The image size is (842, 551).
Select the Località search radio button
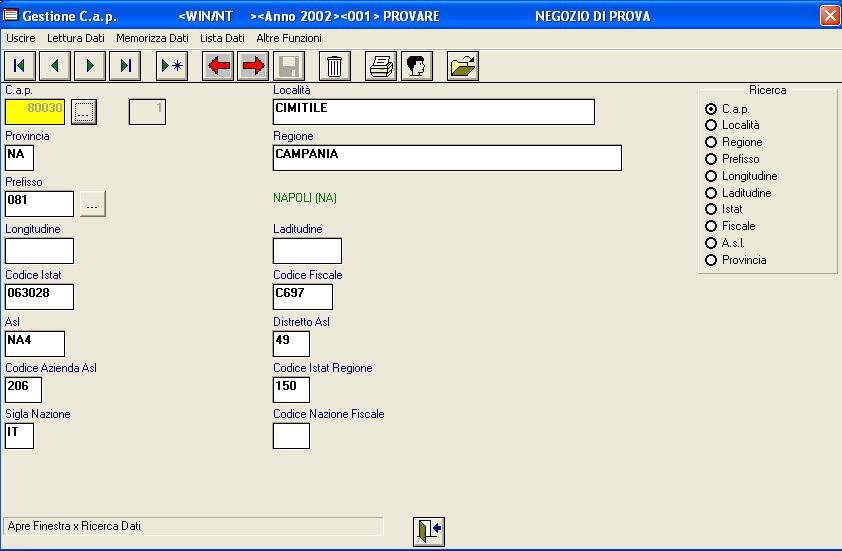(711, 125)
